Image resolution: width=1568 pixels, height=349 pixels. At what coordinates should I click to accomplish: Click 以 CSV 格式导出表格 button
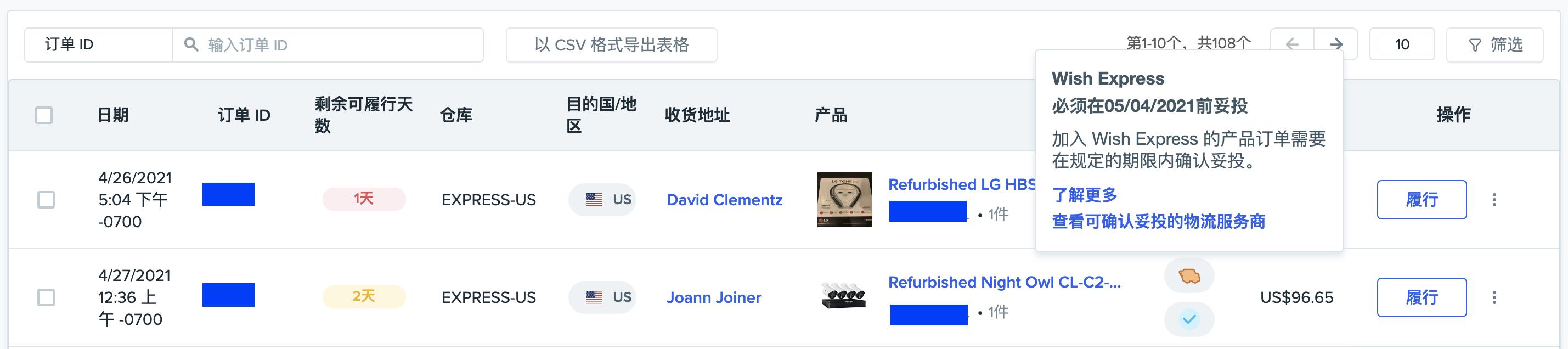pyautogui.click(x=611, y=44)
